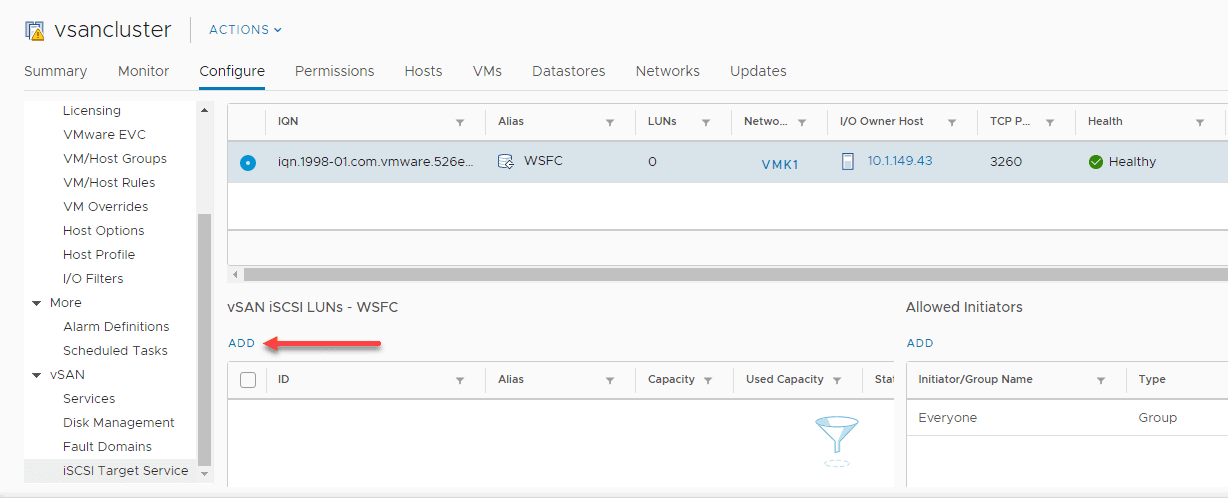Select Licensing in the sidebar
Image resolution: width=1228 pixels, height=500 pixels.
92,111
